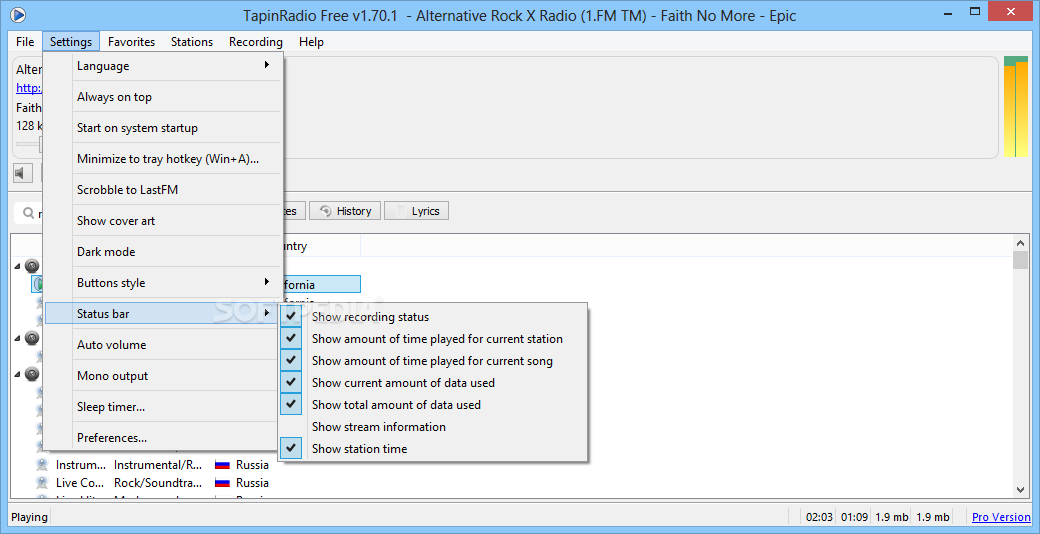Screen dimensions: 1040x534
Task: Click the station list scrollbar down arrow
Action: pyautogui.click(x=1021, y=489)
